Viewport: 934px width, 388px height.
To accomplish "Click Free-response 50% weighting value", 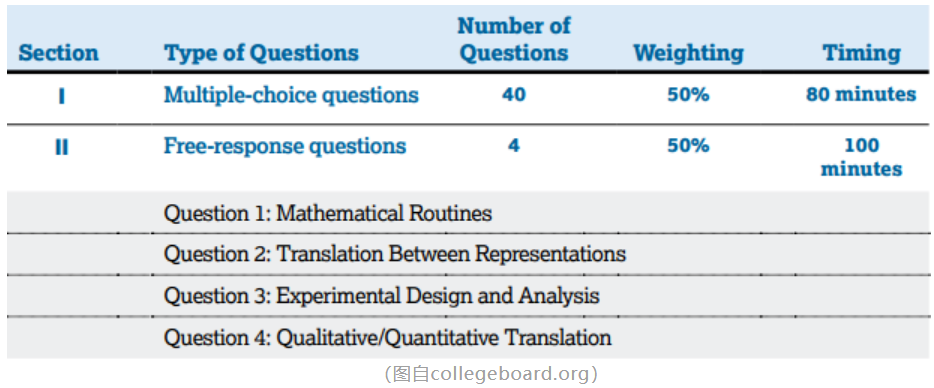I will coord(689,146).
